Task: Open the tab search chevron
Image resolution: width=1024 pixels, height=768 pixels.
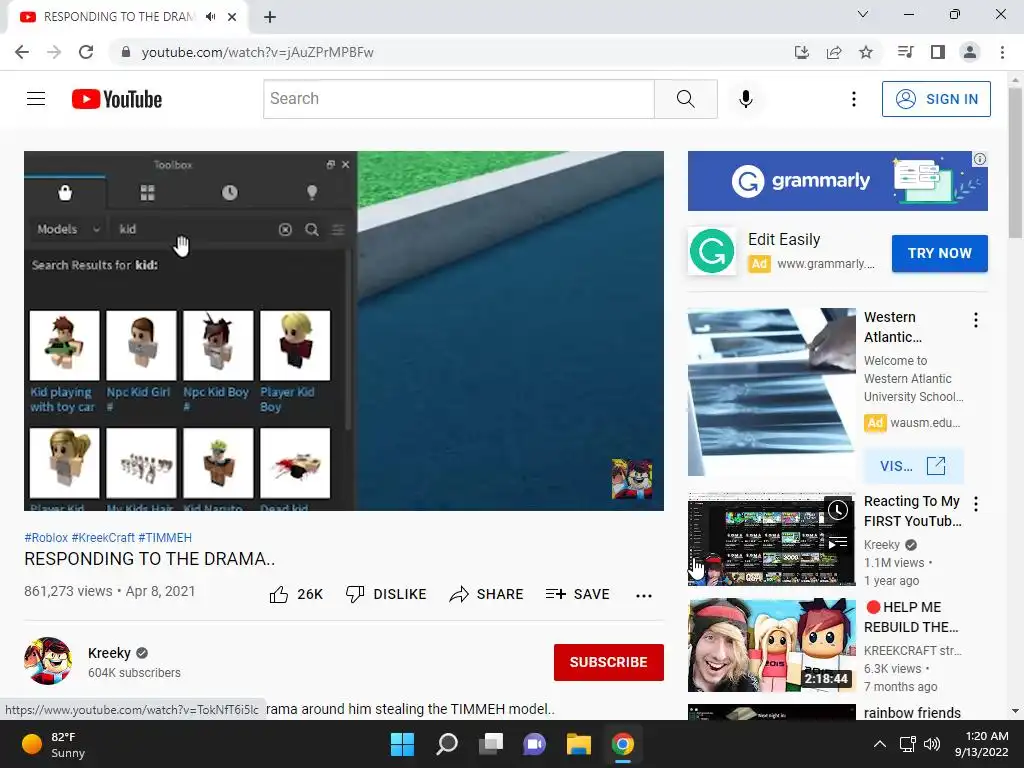Action: tap(863, 14)
